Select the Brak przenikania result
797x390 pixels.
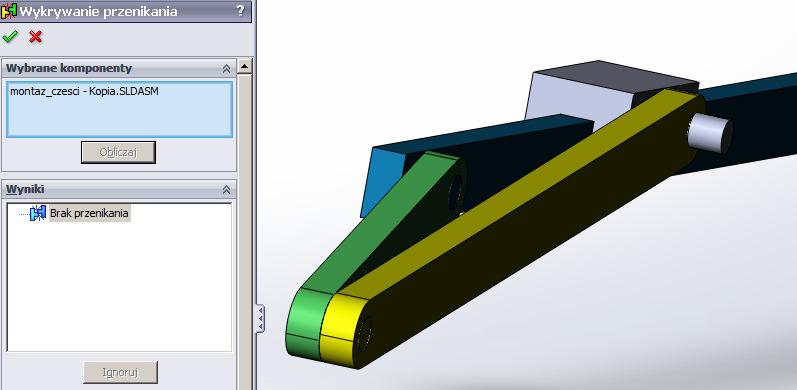[x=89, y=213]
